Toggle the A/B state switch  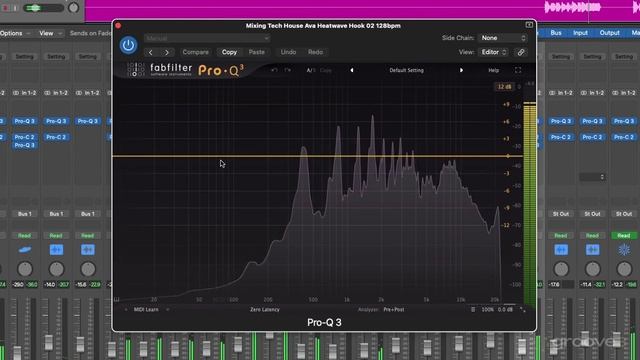(311, 70)
